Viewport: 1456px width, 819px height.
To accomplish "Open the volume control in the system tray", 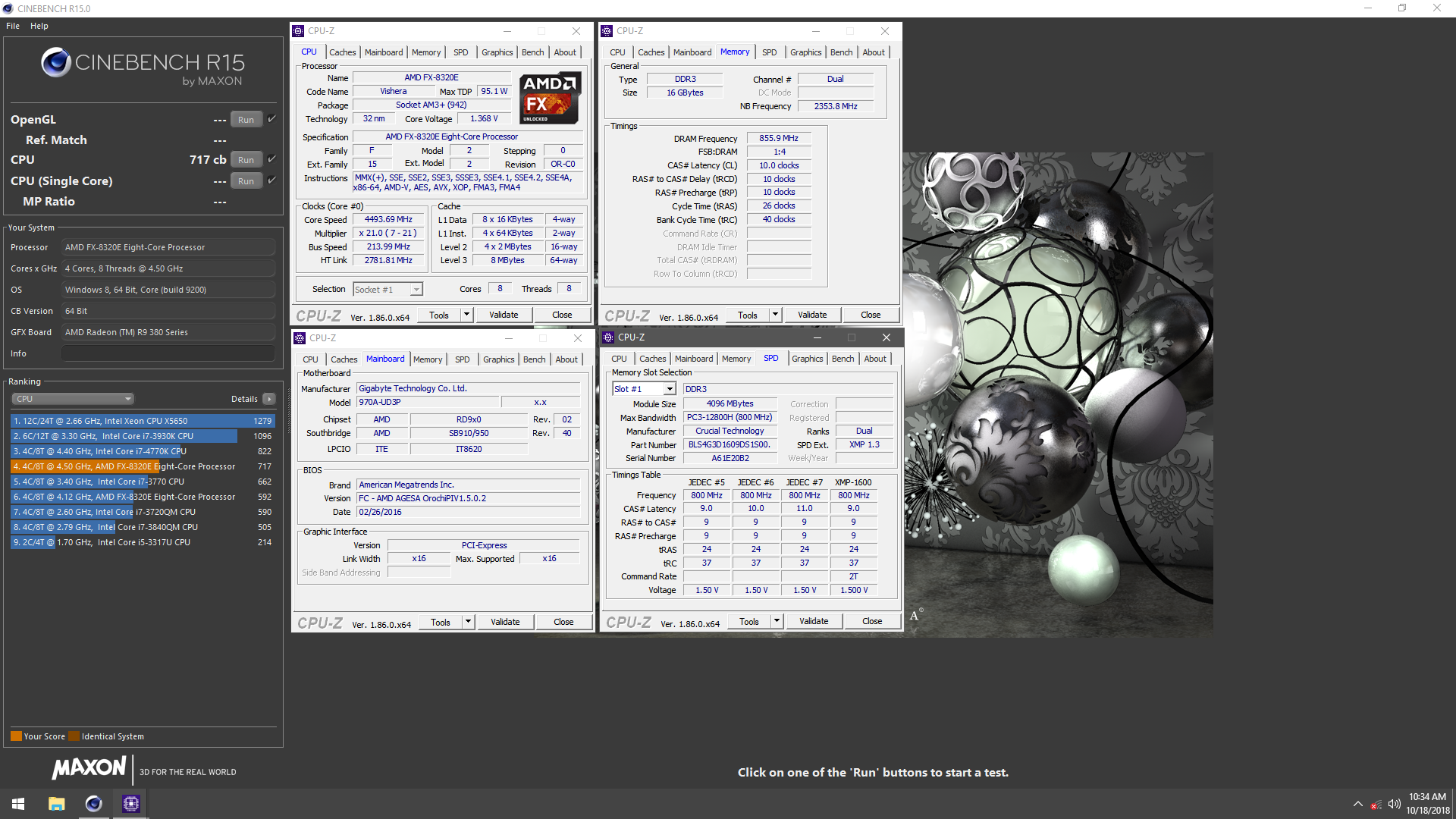I will [x=1394, y=804].
